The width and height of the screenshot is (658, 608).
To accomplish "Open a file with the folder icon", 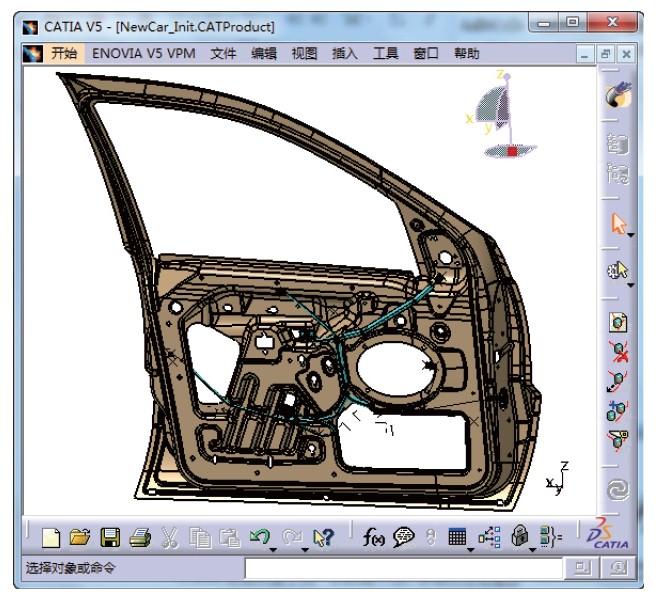I will [80, 538].
